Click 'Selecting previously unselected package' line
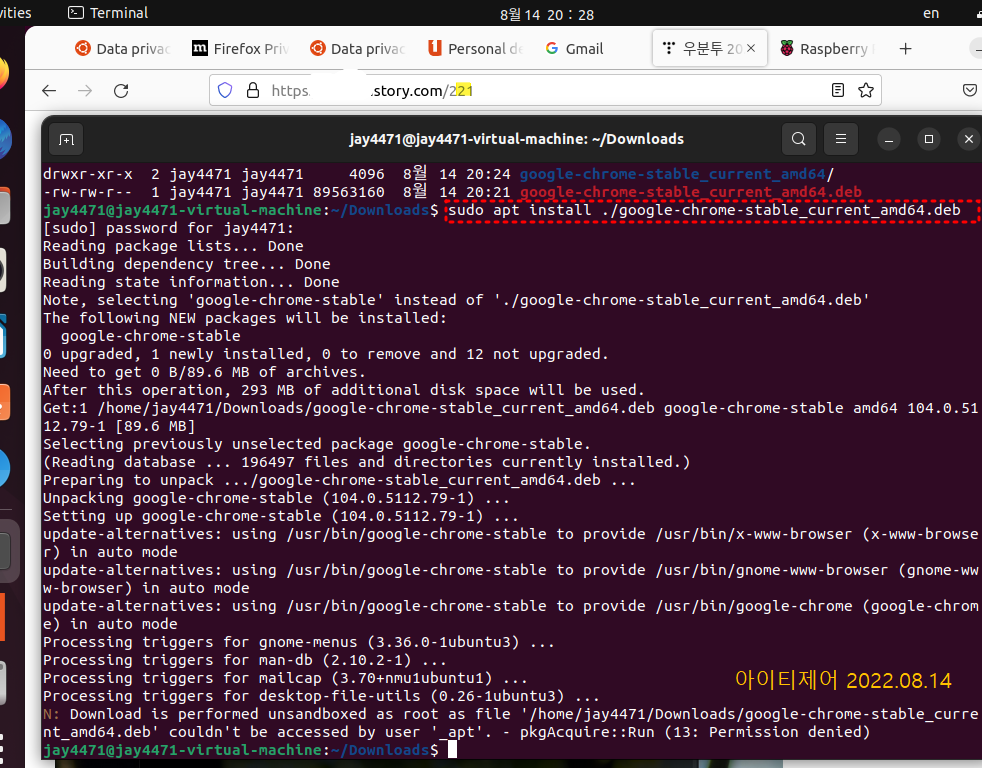982x768 pixels. point(317,444)
